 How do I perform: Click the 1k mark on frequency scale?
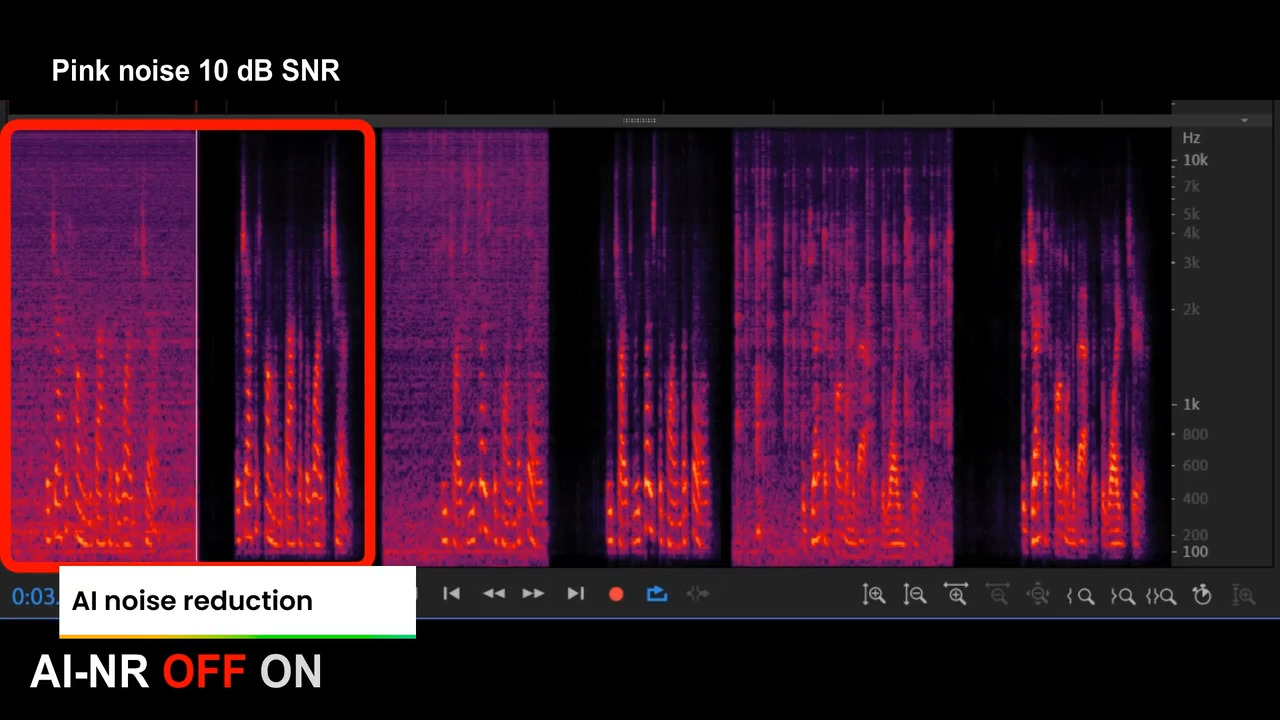(1191, 405)
